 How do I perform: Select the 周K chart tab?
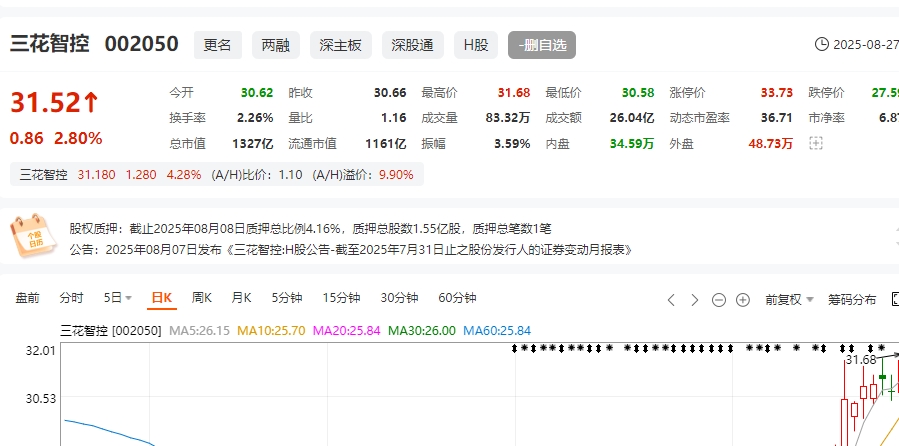[x=201, y=298]
